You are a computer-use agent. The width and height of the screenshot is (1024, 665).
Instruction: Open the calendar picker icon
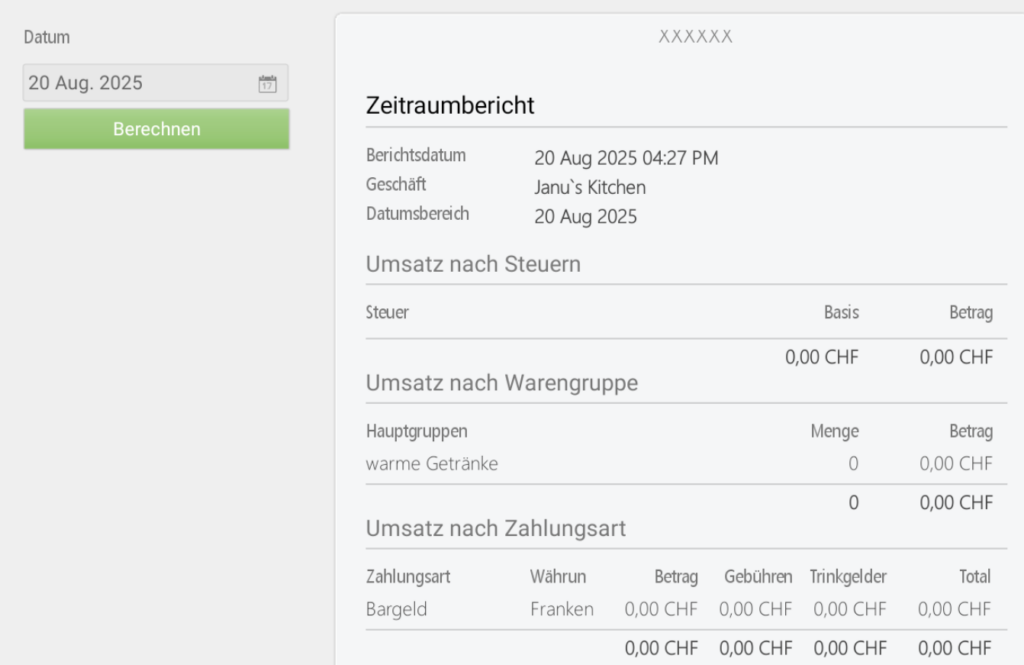267,84
